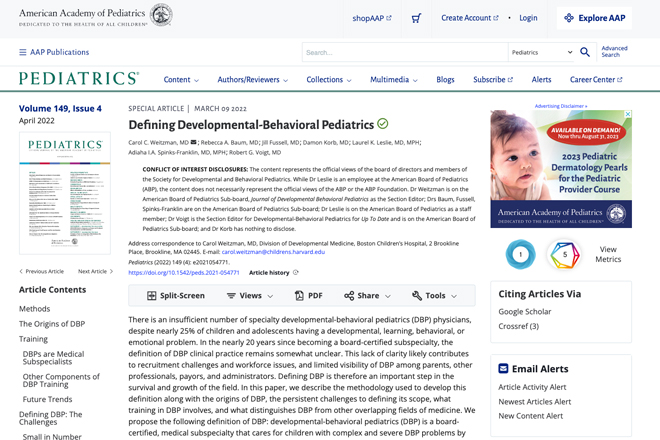Jump to Training section
The height and width of the screenshot is (440, 660).
point(33,339)
